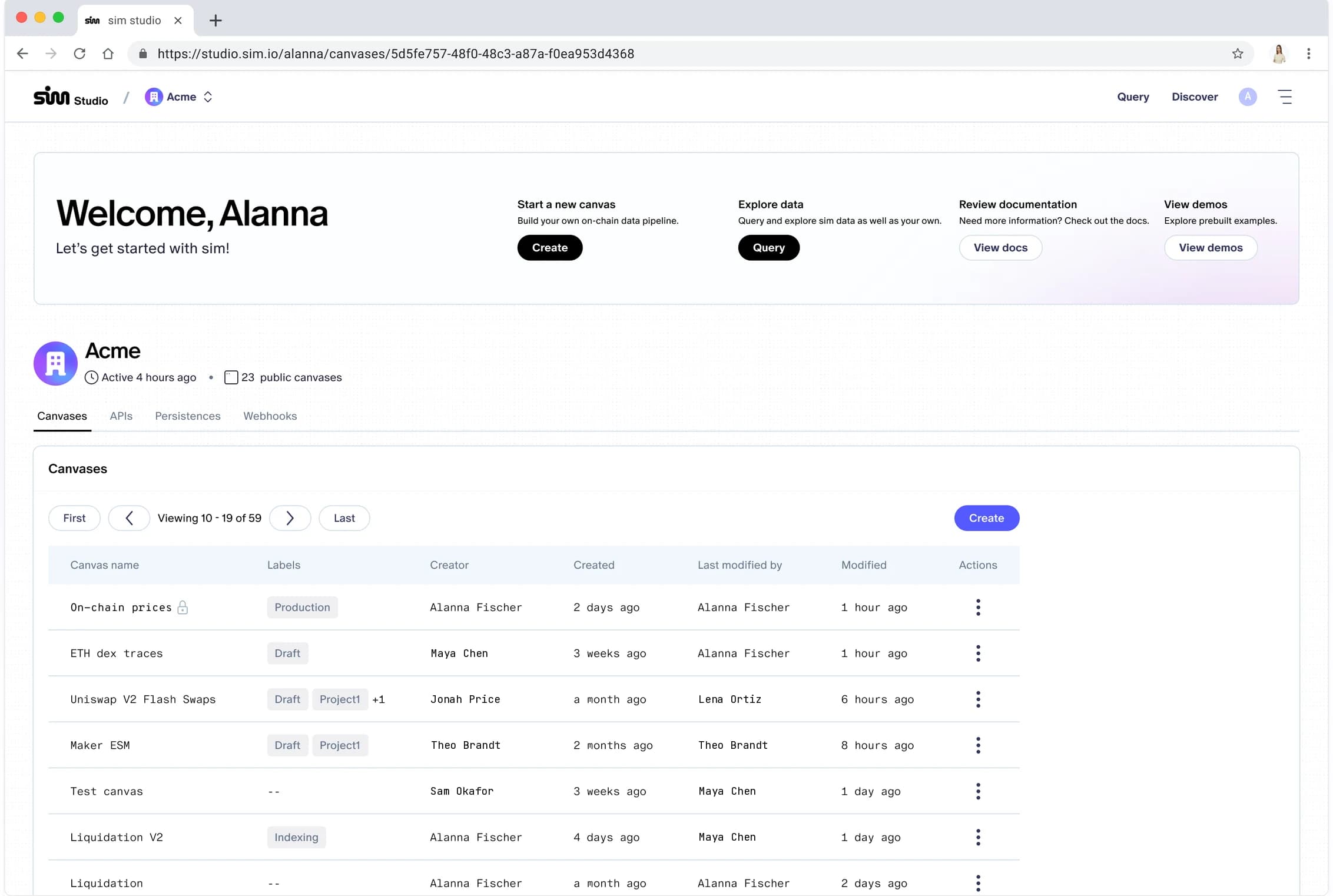Click the Acme organization avatar
1333x896 pixels.
55,363
